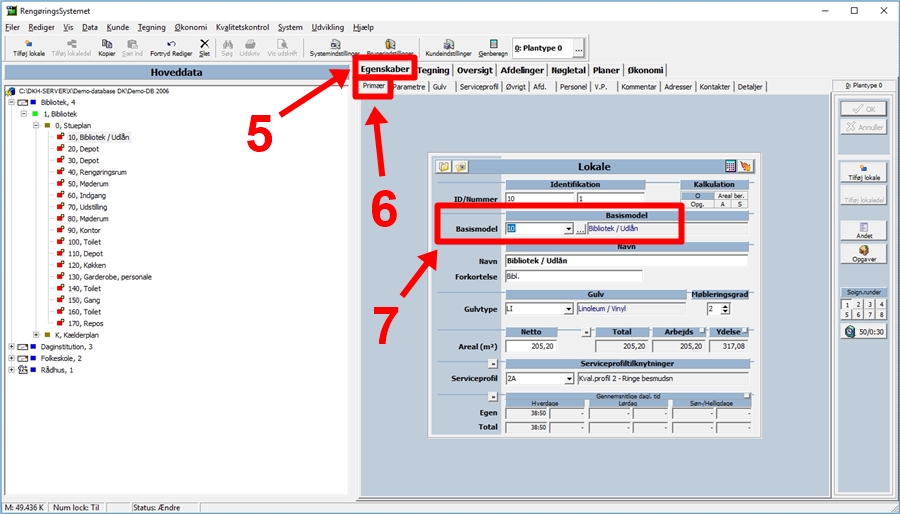Viewport: 900px width, 514px height.
Task: Click the Genberegn calculator icon
Action: (x=493, y=48)
